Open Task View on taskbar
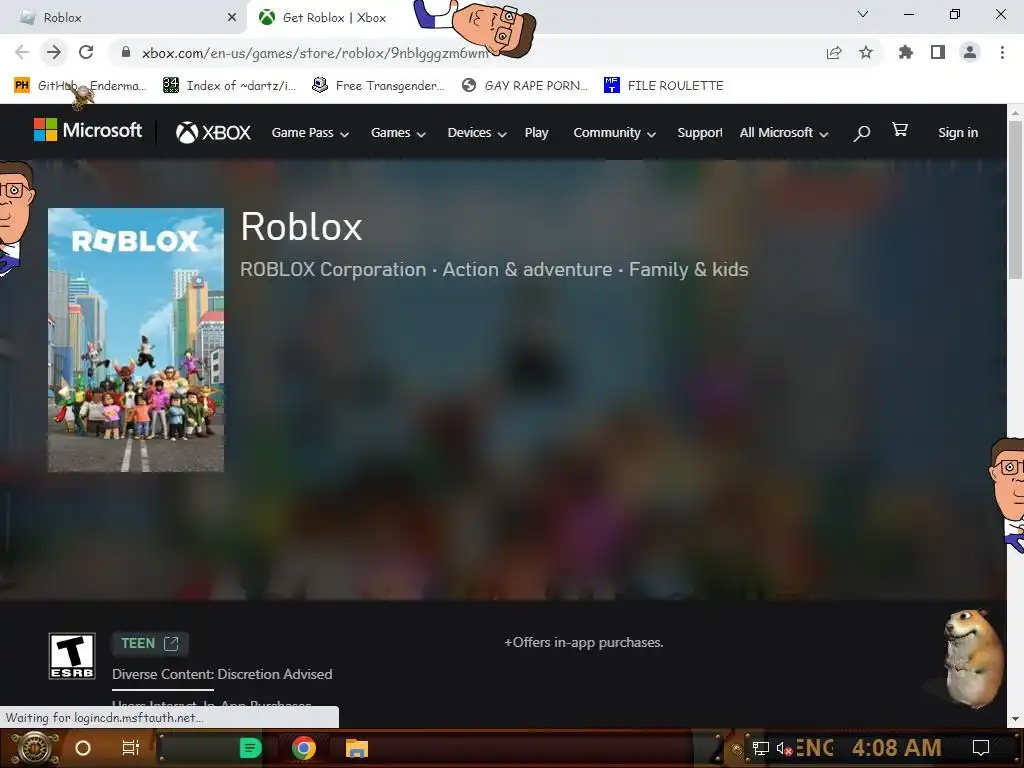This screenshot has height=768, width=1024. pos(131,748)
